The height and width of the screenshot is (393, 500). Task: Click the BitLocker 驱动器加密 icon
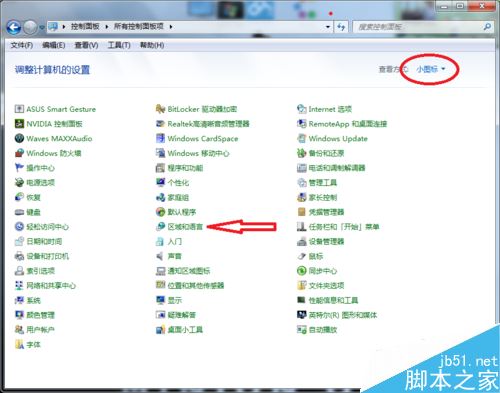[160, 109]
